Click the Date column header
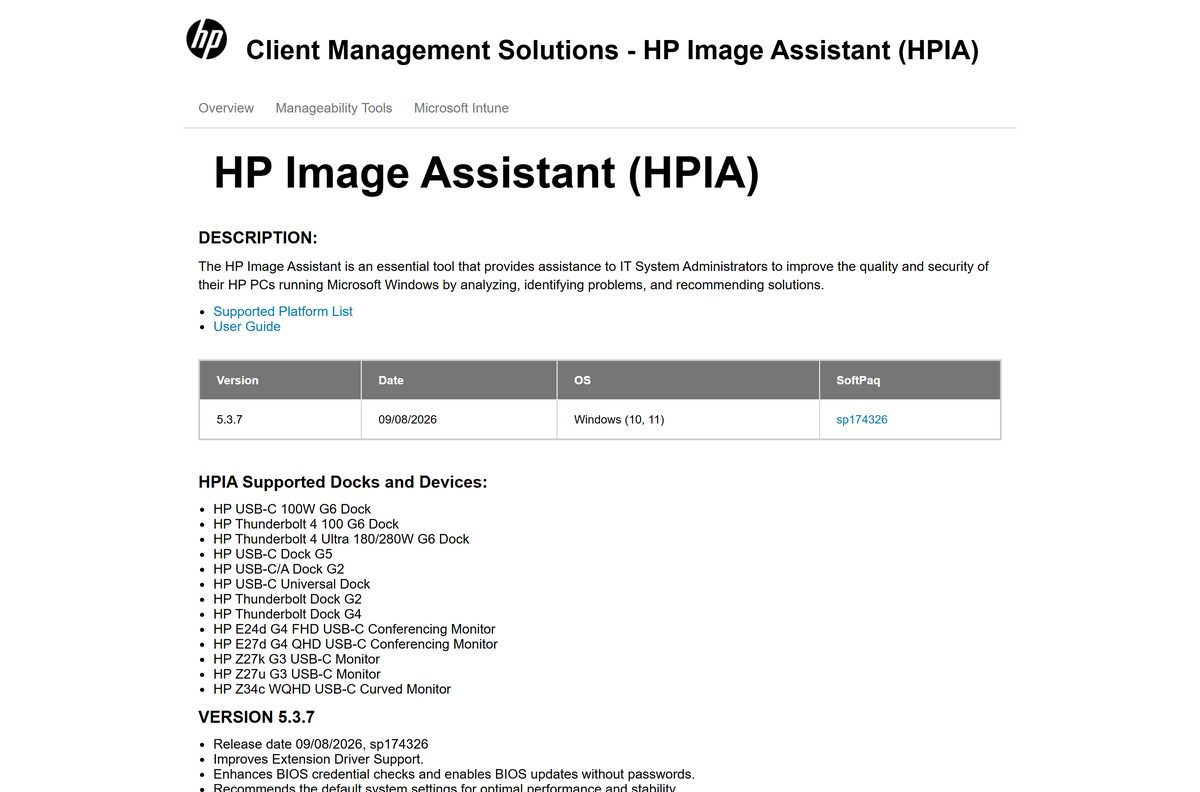Screen dimensions: 1200x792 click(459, 380)
